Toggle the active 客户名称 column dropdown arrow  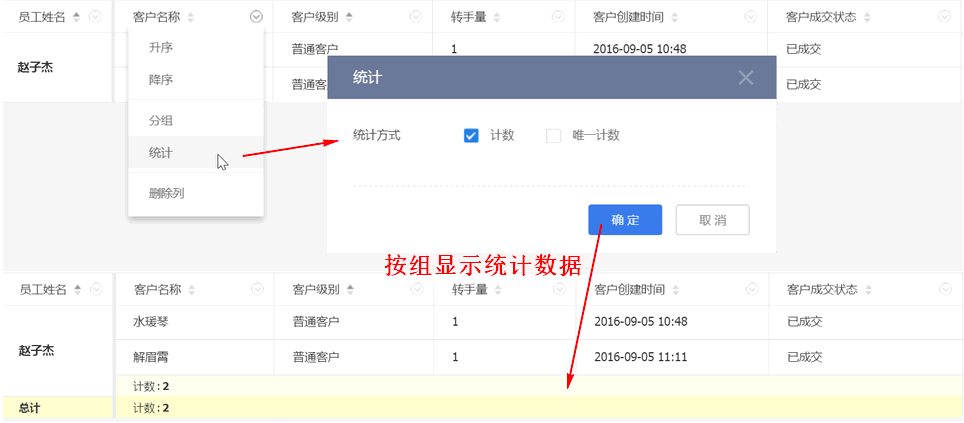point(256,17)
